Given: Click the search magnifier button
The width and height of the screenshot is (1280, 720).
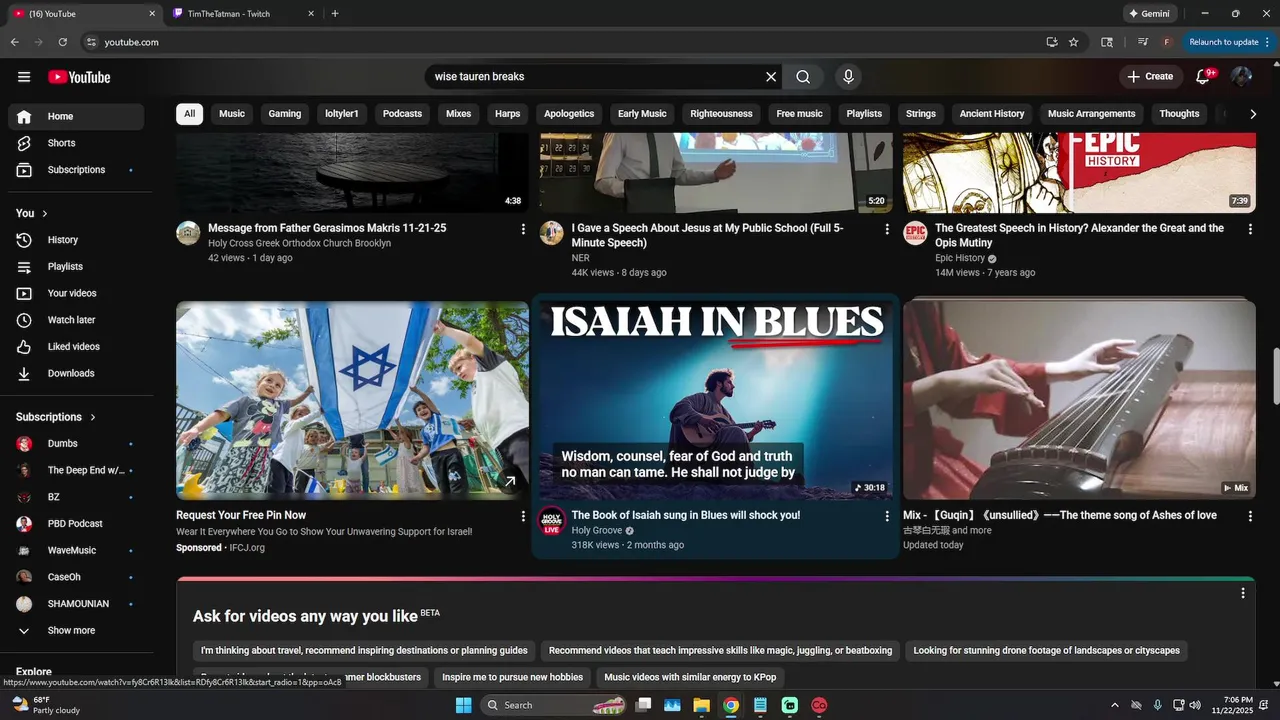Looking at the screenshot, I should (803, 77).
